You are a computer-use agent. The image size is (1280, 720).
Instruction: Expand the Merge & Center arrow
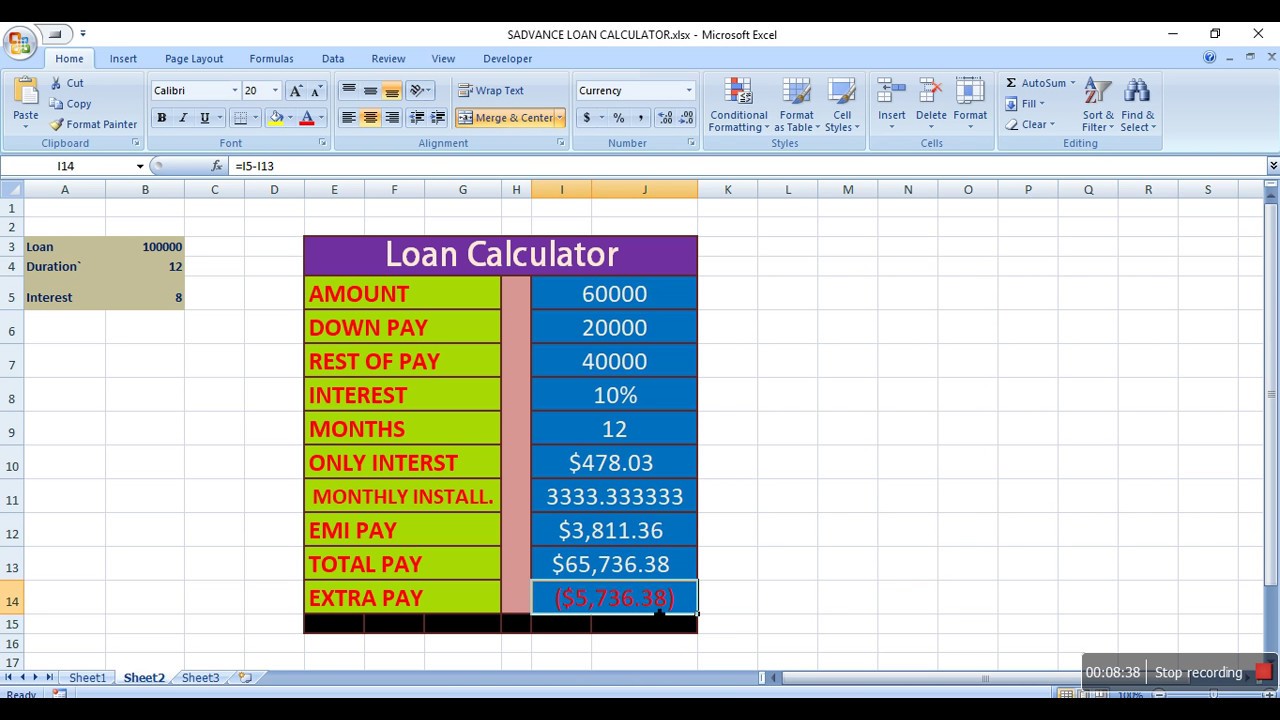point(560,118)
